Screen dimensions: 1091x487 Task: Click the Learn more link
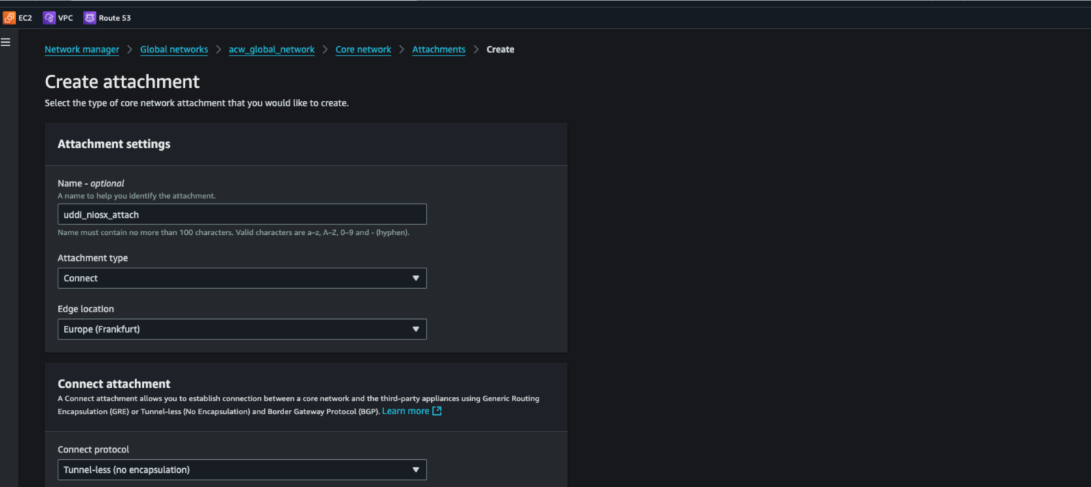pos(405,411)
